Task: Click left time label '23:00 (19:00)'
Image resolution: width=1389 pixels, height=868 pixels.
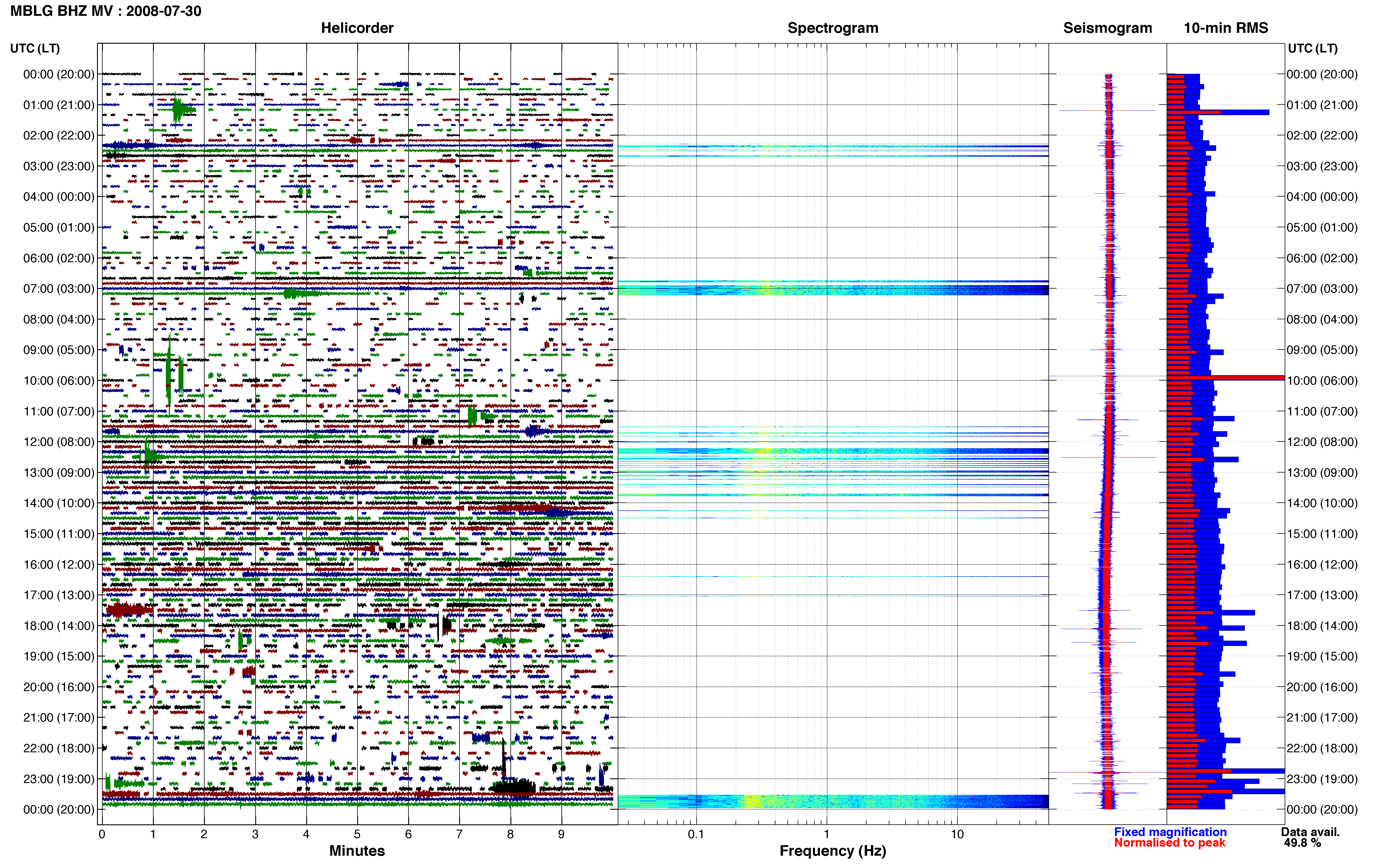Action: point(59,779)
